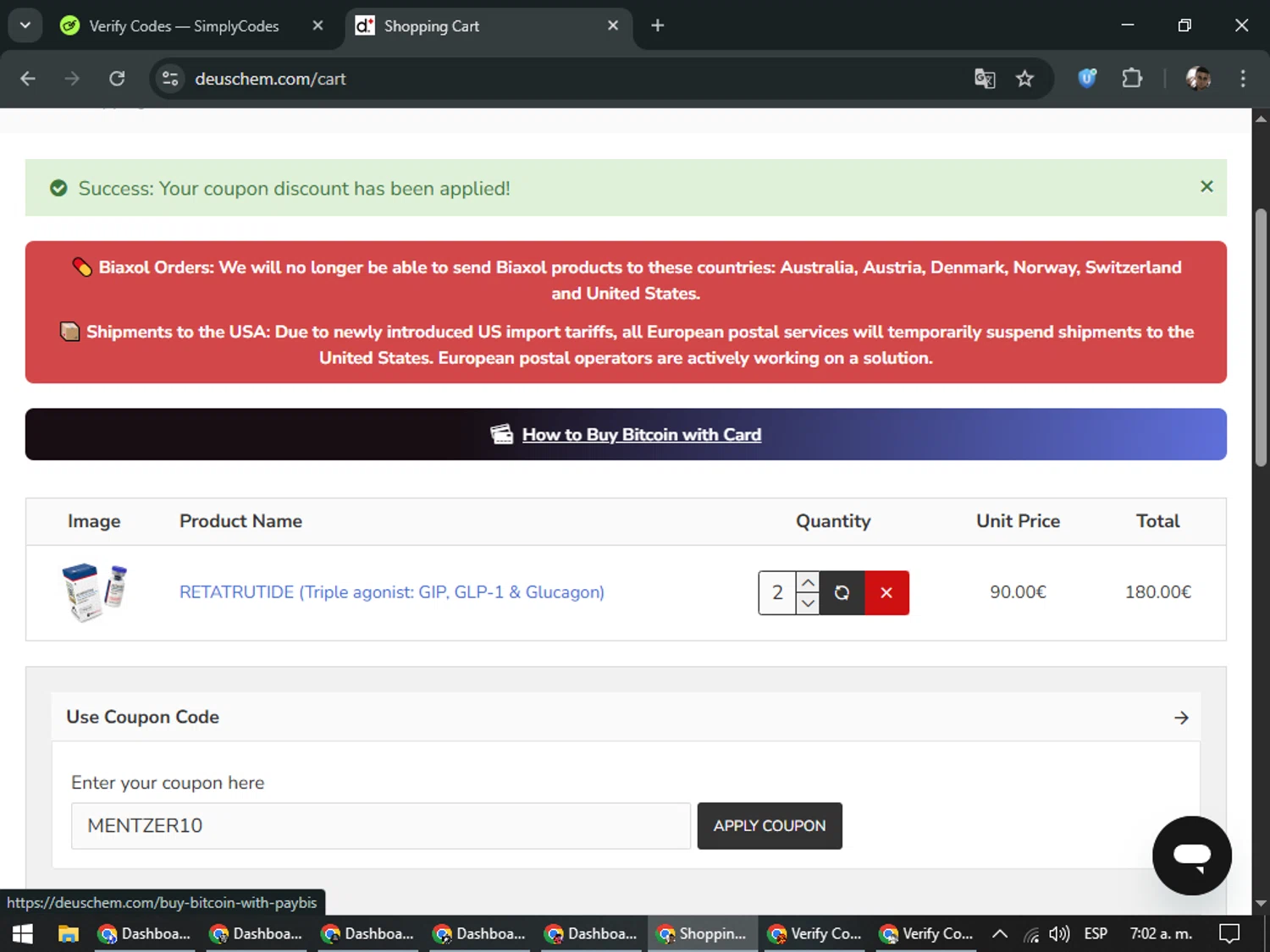Click the APPLY COUPON button
1270x952 pixels.
pyautogui.click(x=770, y=826)
